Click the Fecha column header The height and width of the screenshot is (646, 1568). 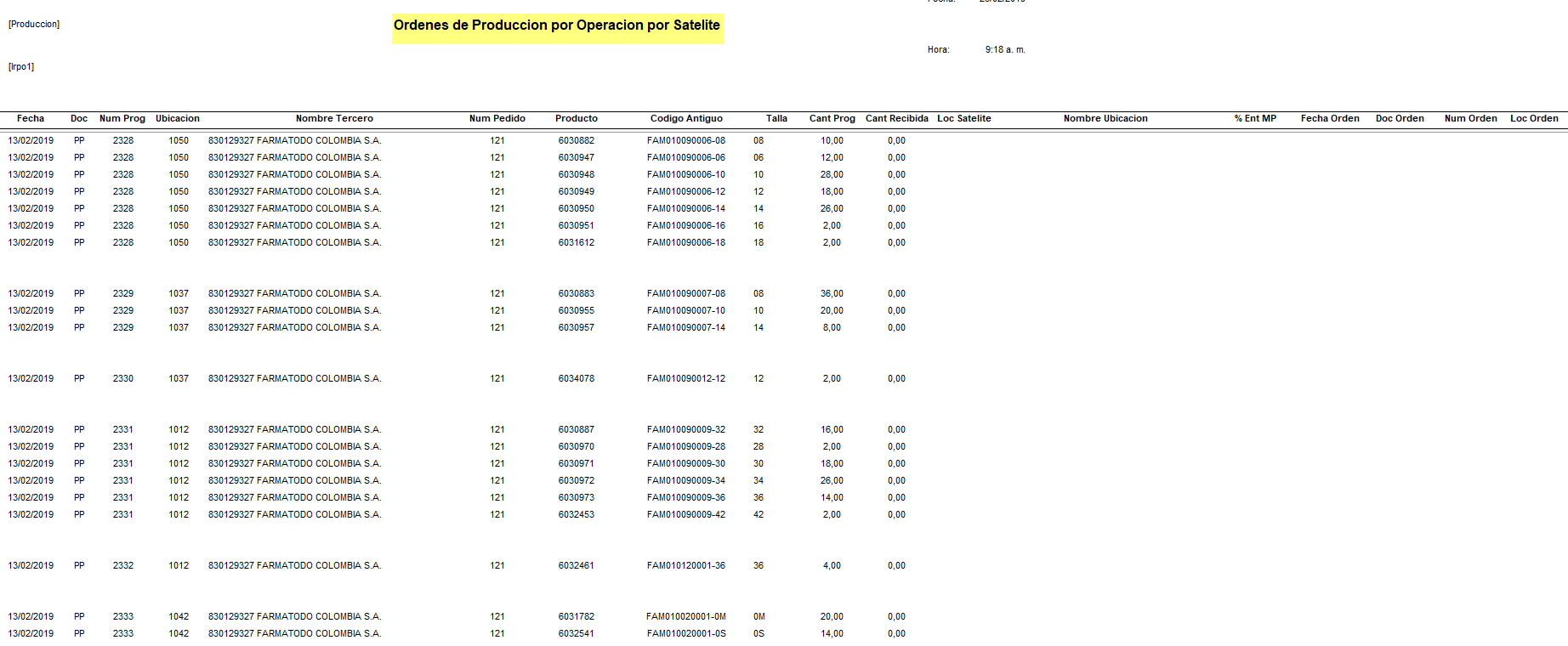31,118
